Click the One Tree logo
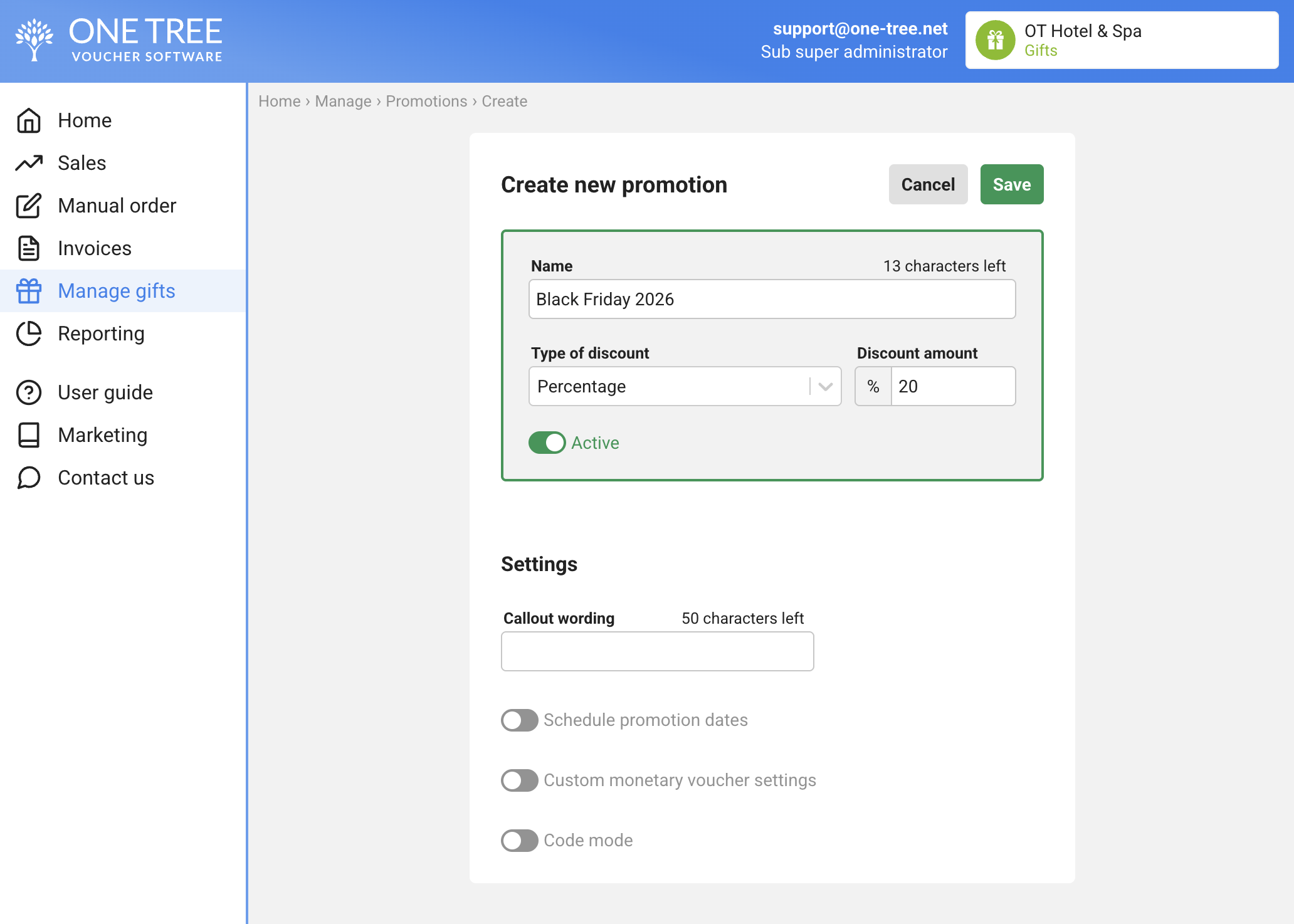 [x=119, y=40]
